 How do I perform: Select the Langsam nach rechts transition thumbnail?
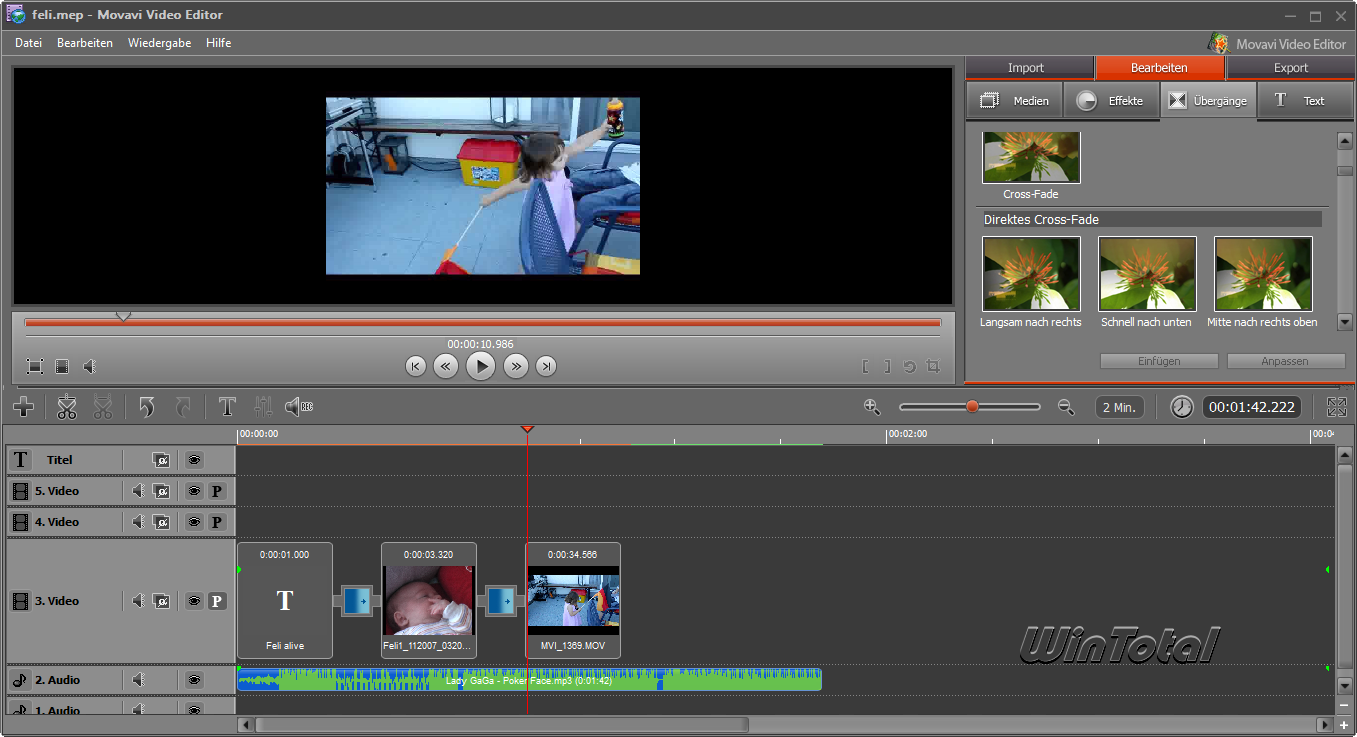pos(1031,274)
